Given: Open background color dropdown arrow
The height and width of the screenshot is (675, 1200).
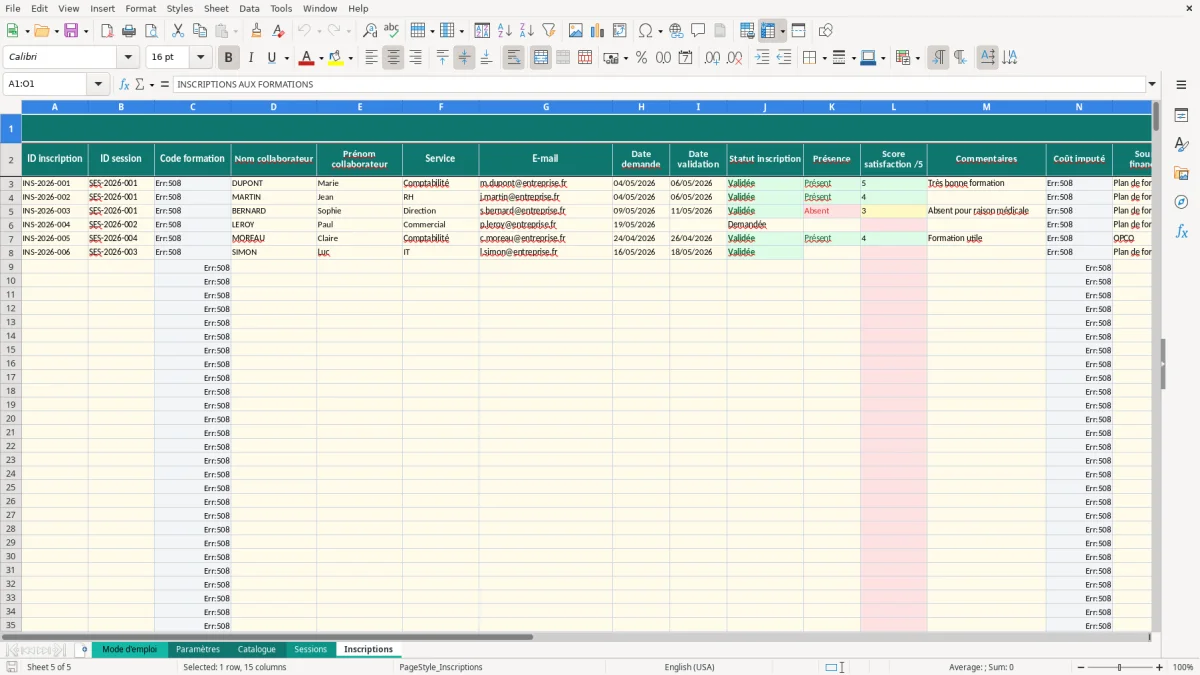Looking at the screenshot, I should tap(350, 58).
